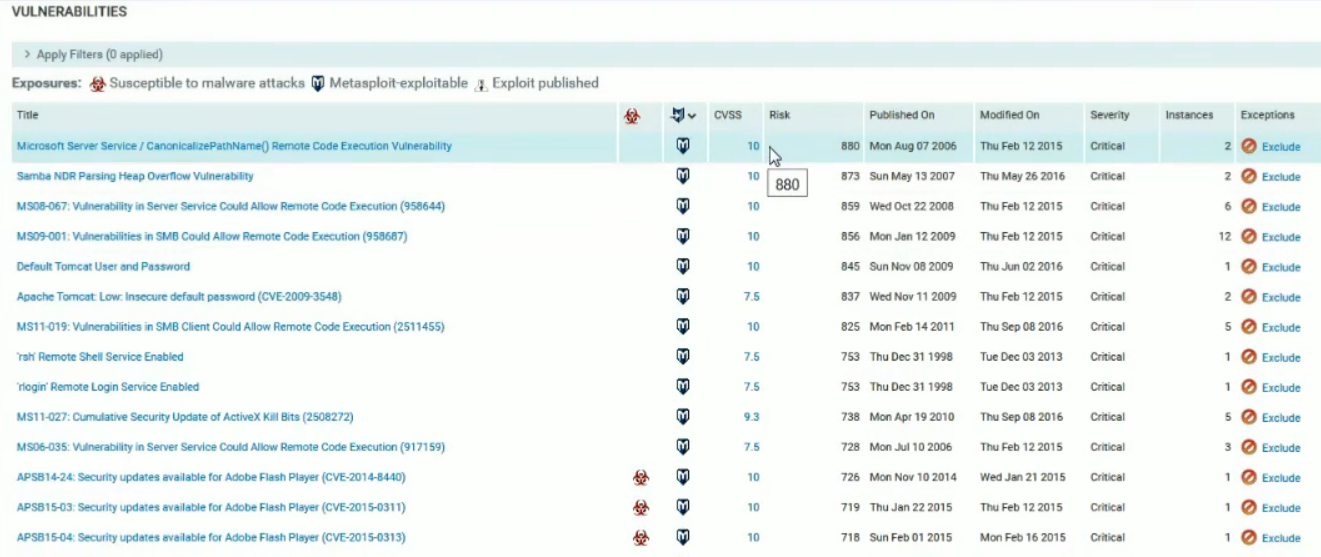The width and height of the screenshot is (1321, 557).
Task: Click published date Wed Oct 22 2008
Action: click(911, 206)
